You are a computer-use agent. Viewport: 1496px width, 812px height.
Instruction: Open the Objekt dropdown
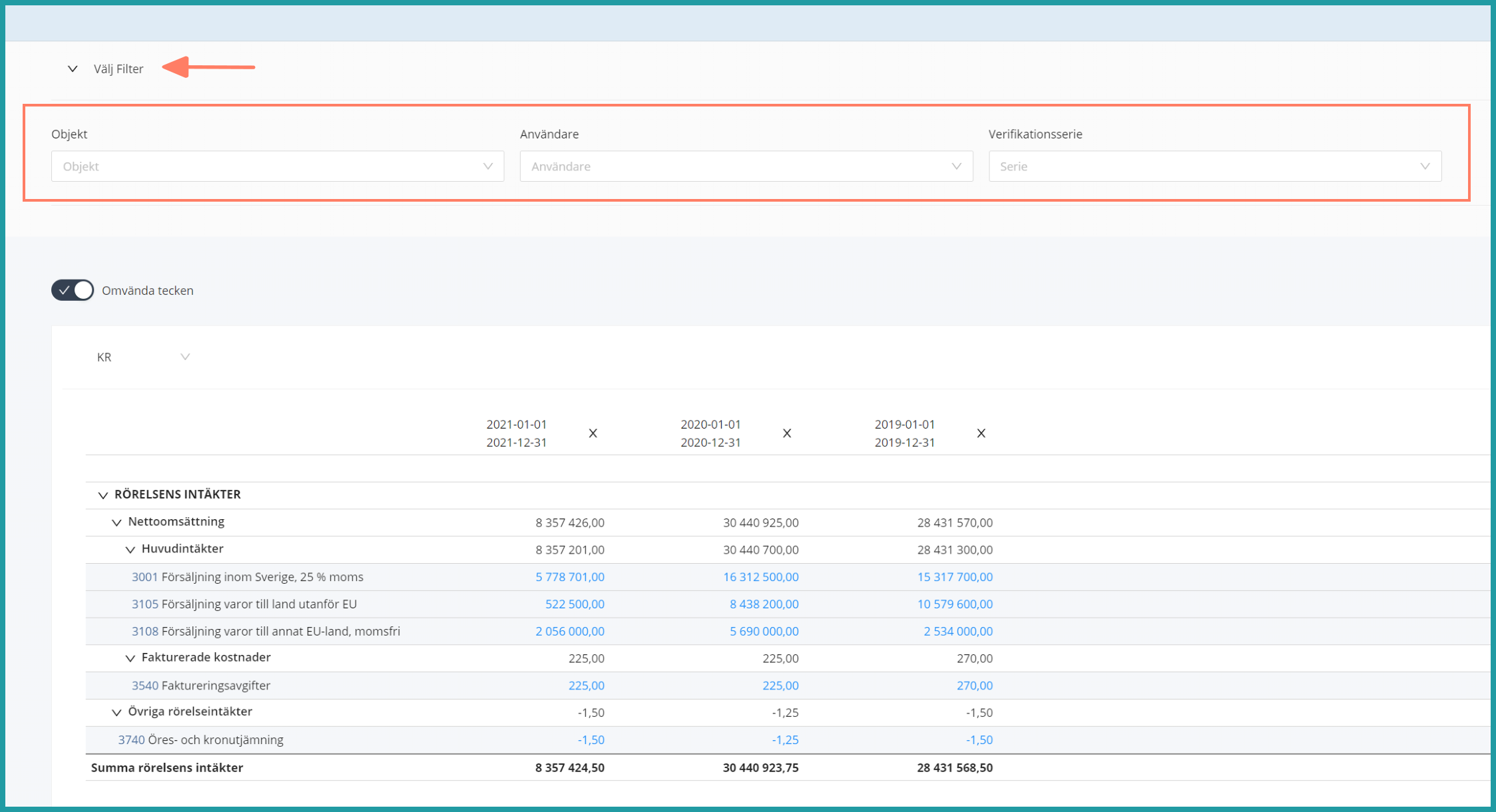277,166
